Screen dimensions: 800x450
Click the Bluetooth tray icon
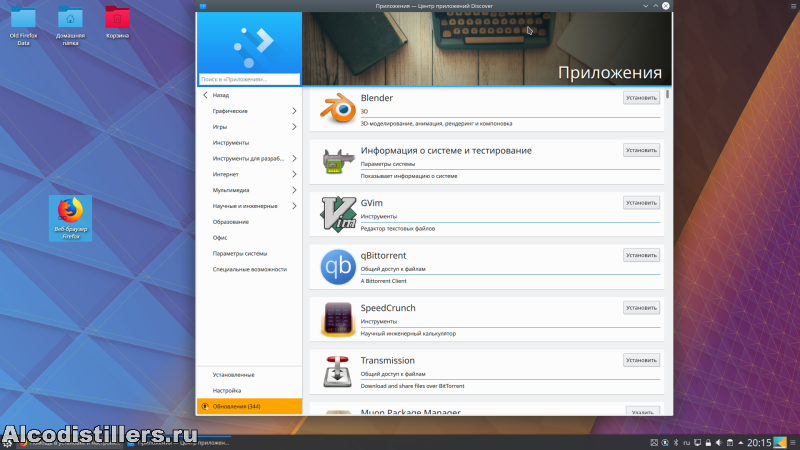coord(676,443)
